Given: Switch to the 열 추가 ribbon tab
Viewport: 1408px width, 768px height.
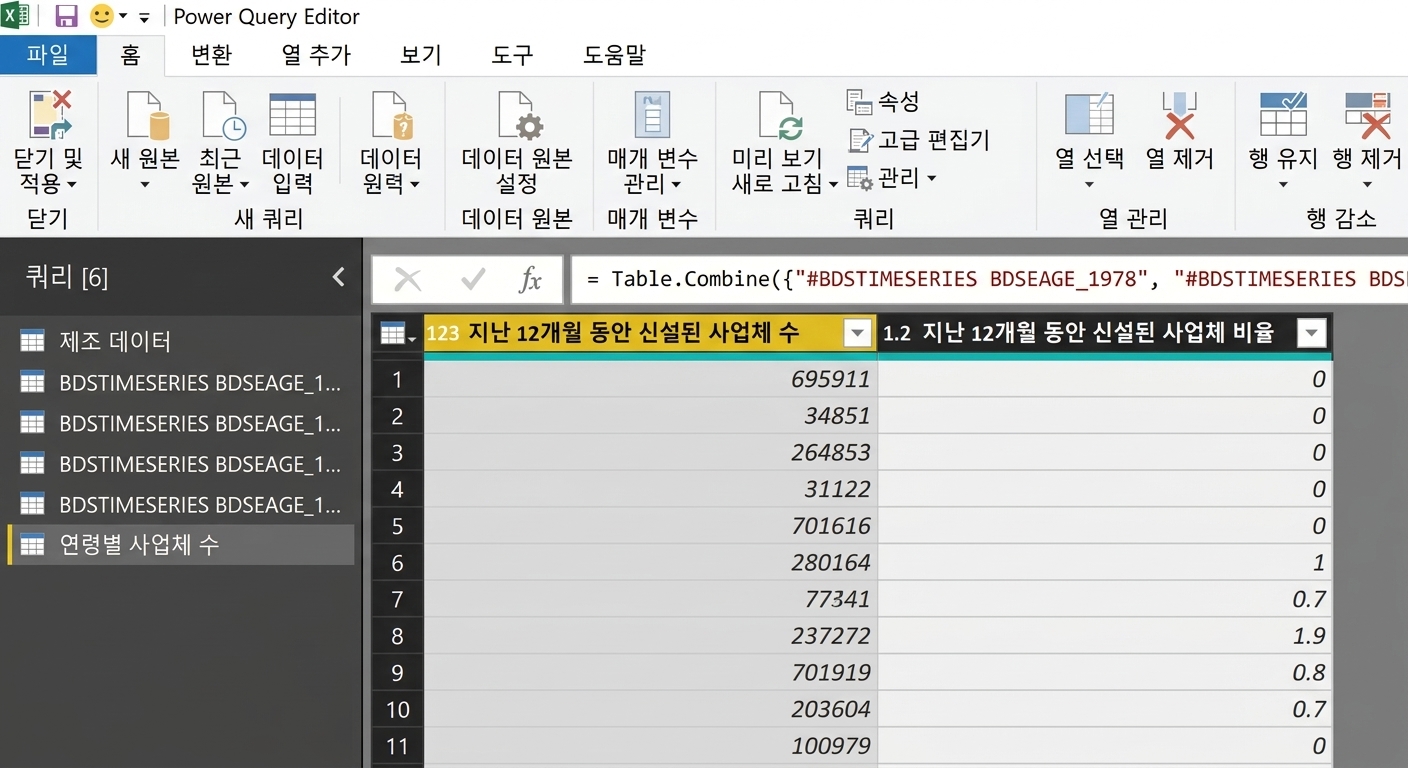Looking at the screenshot, I should coord(316,55).
